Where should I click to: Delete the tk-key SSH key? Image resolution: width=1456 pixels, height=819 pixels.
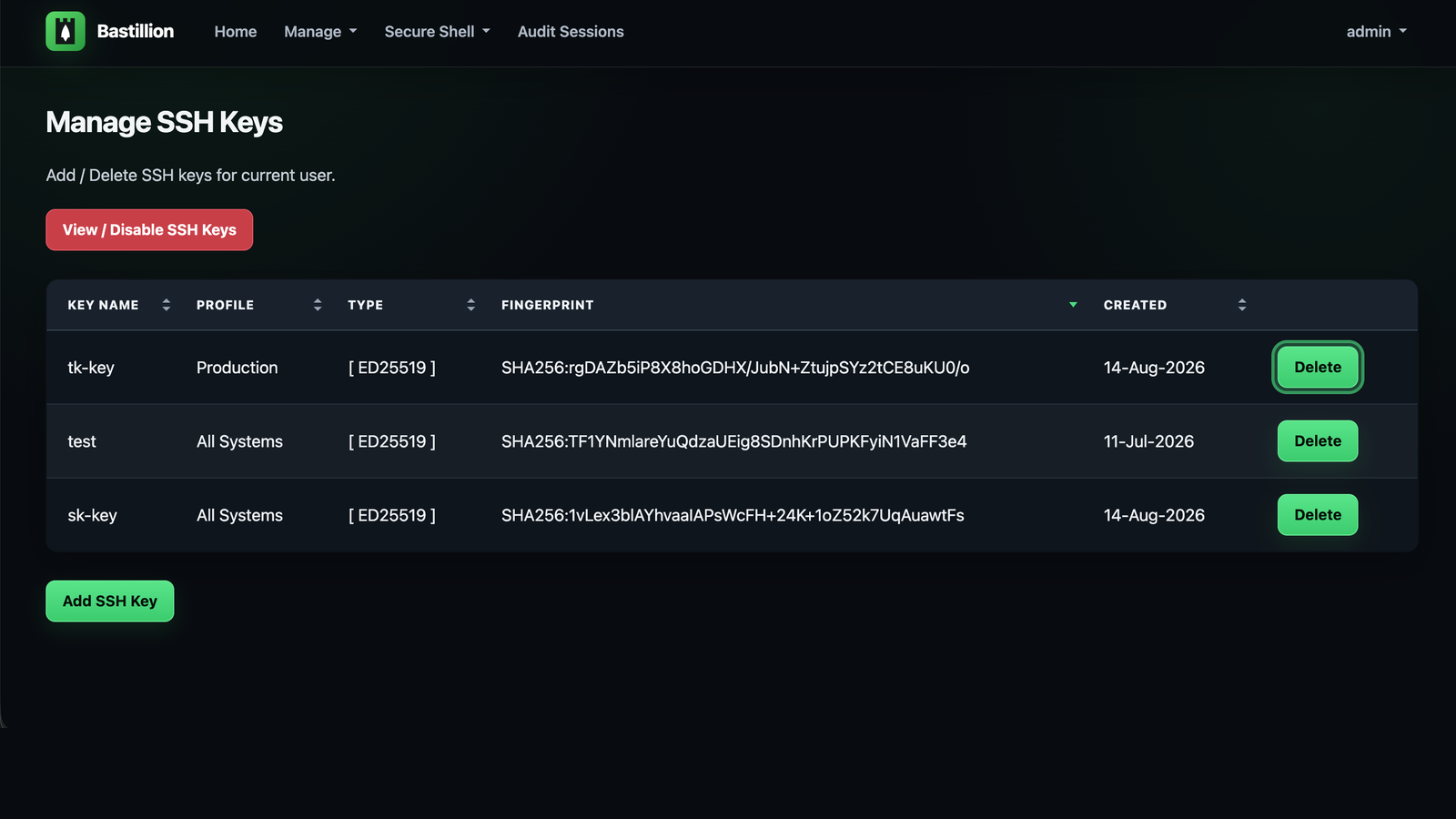(1318, 367)
